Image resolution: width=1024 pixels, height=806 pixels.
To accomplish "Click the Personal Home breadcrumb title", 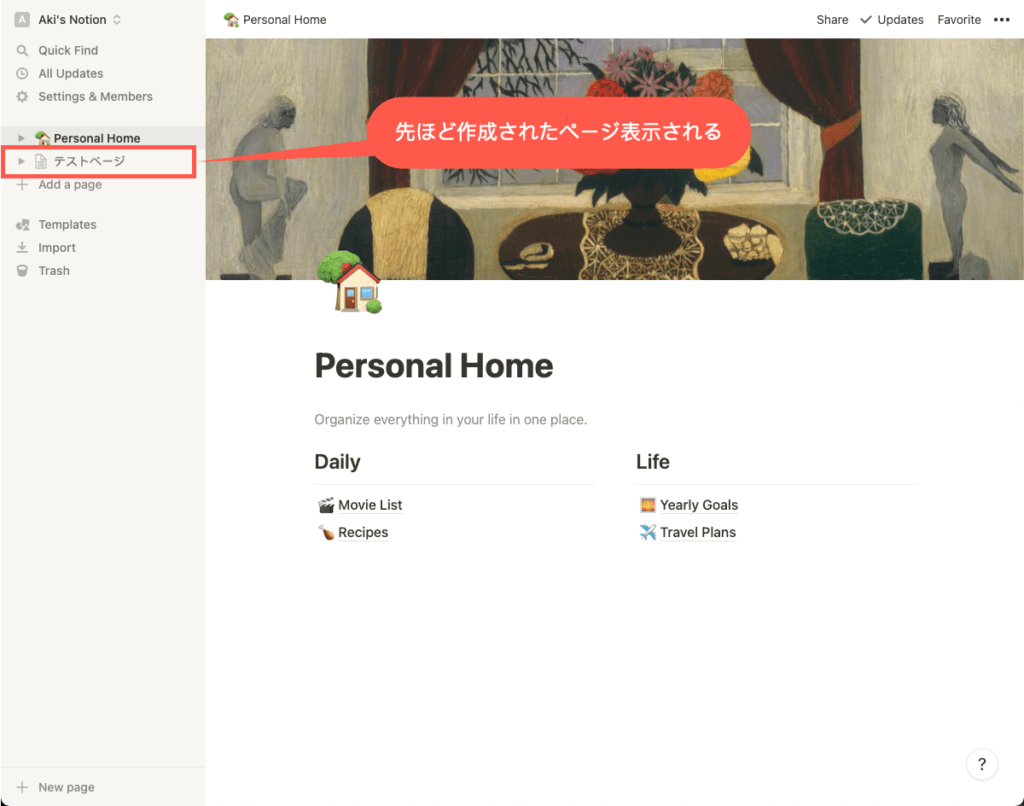I will point(285,20).
